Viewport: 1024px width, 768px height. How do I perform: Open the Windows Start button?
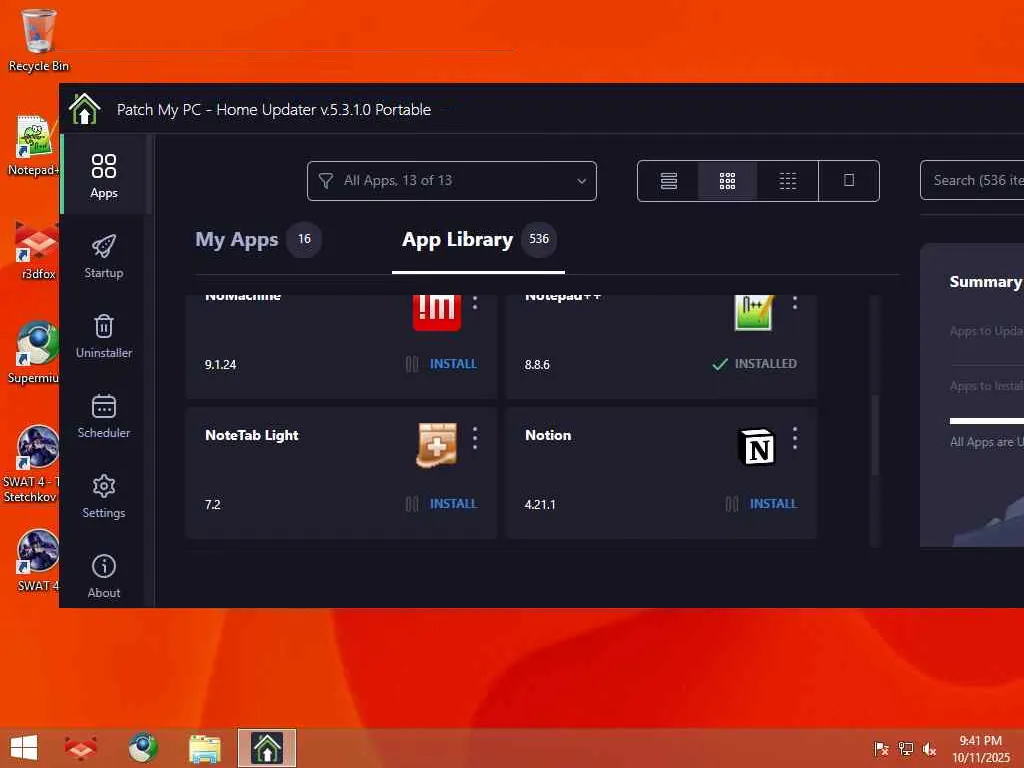[x=24, y=748]
